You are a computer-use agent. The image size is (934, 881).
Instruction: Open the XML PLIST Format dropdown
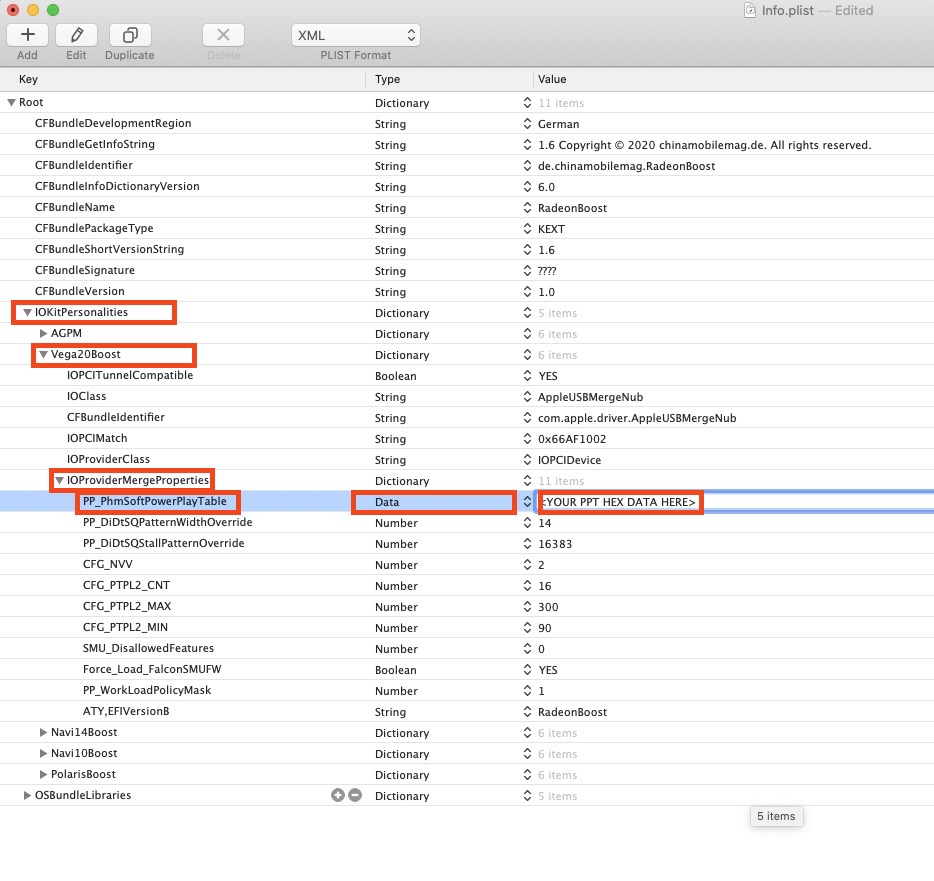356,35
